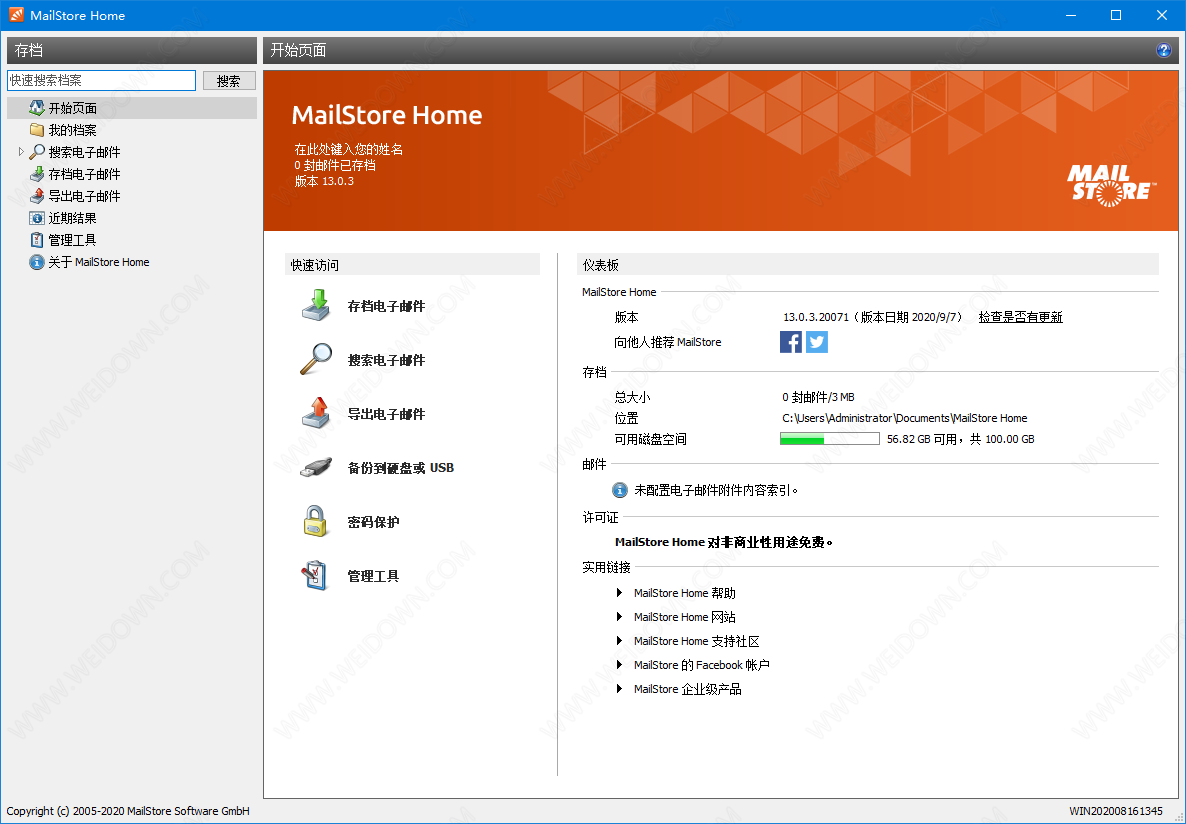Image resolution: width=1186 pixels, height=824 pixels.
Task: Open 备份到硬盘或 USB link
Action: pyautogui.click(x=401, y=468)
